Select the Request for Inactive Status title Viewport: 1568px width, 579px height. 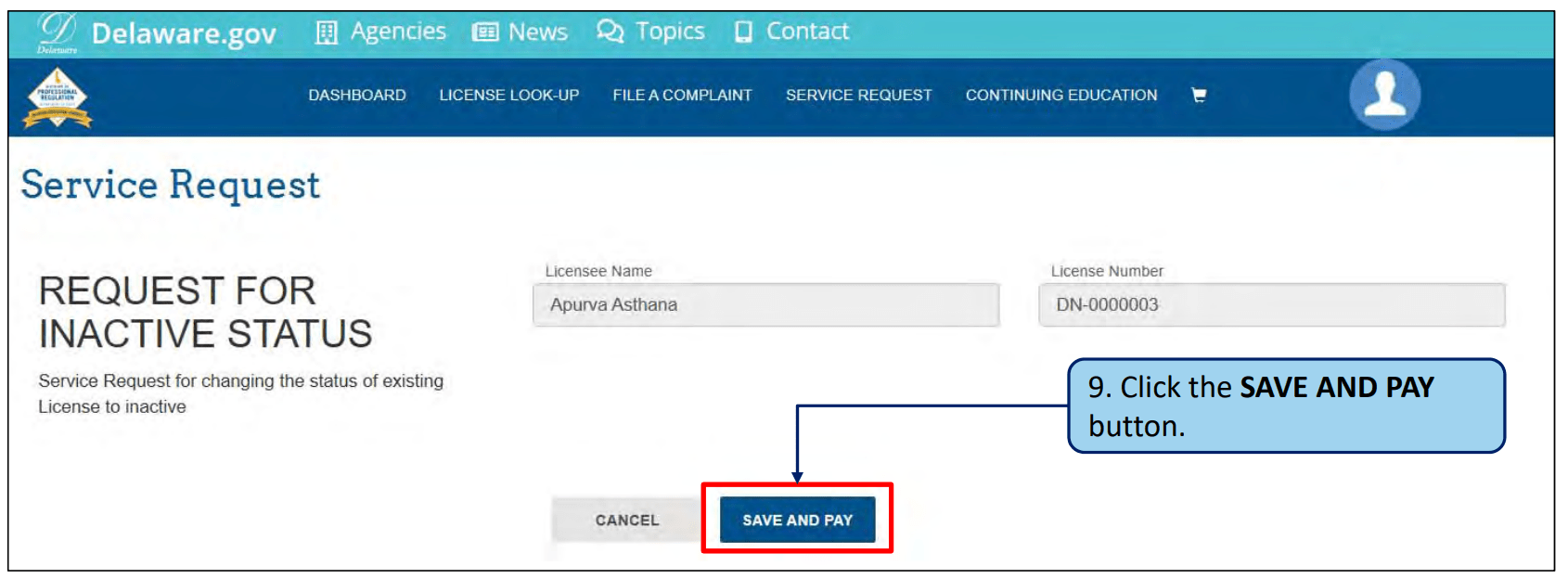[205, 313]
